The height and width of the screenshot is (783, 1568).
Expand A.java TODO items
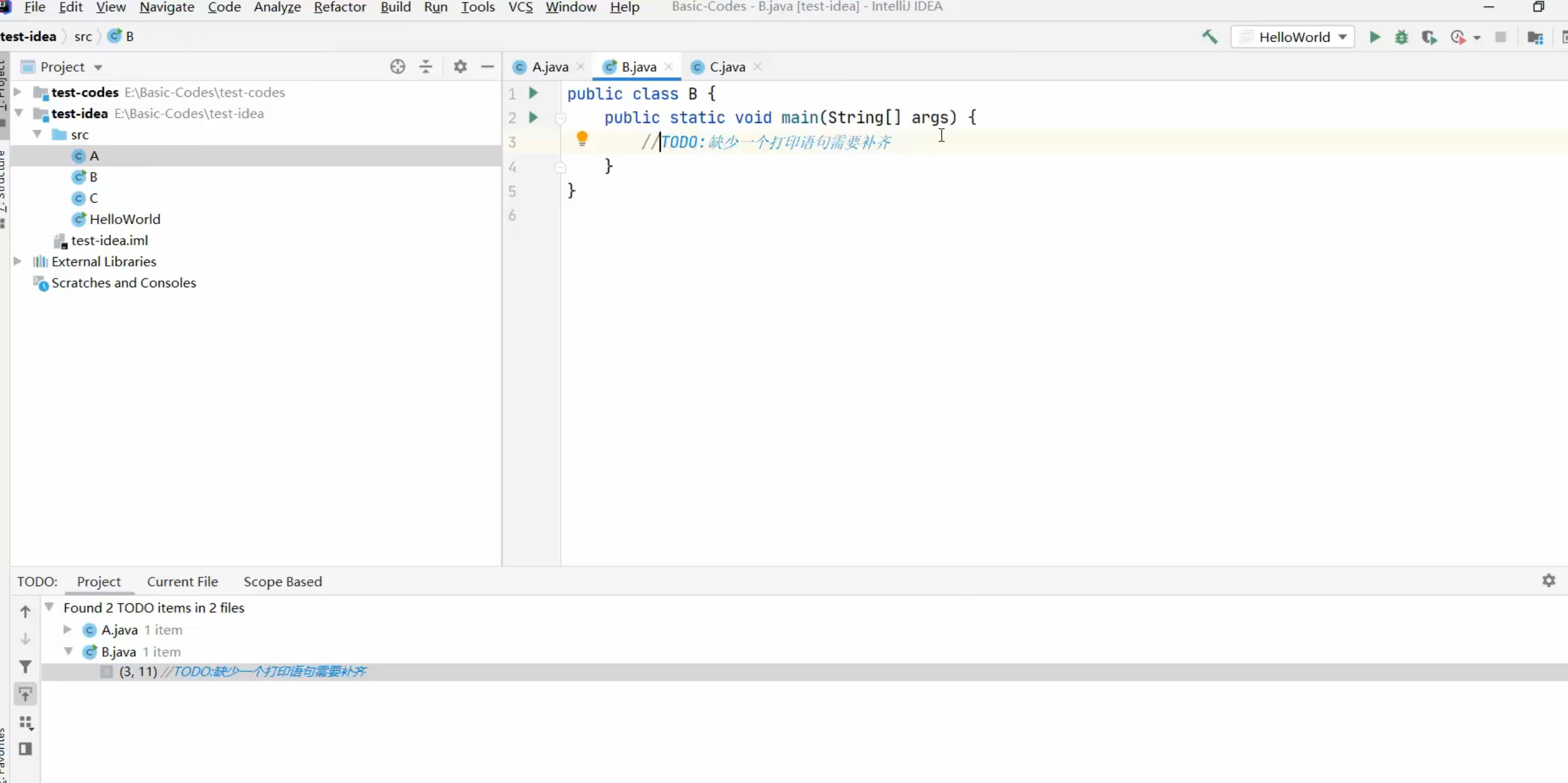tap(67, 629)
